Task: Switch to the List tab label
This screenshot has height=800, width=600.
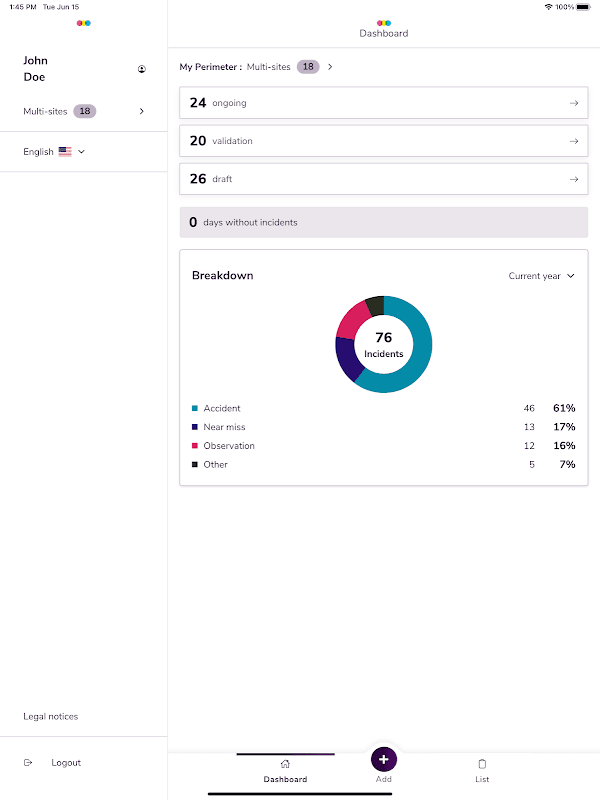Action: (x=482, y=779)
